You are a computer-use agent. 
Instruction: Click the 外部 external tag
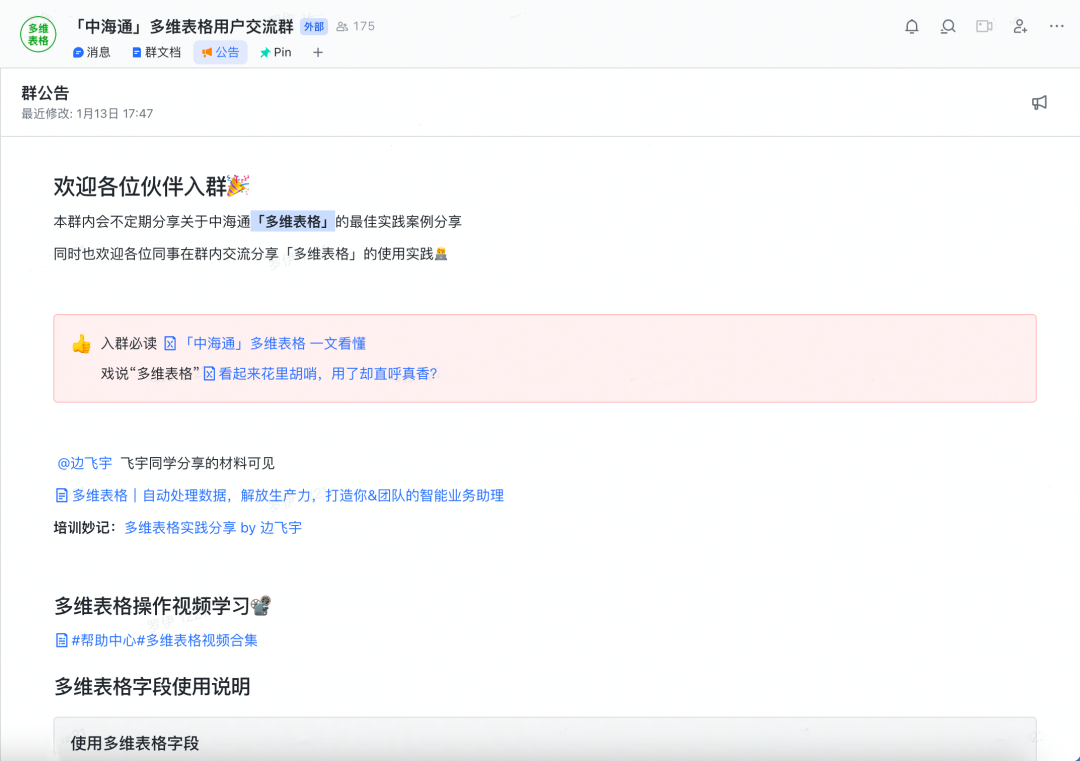(314, 27)
